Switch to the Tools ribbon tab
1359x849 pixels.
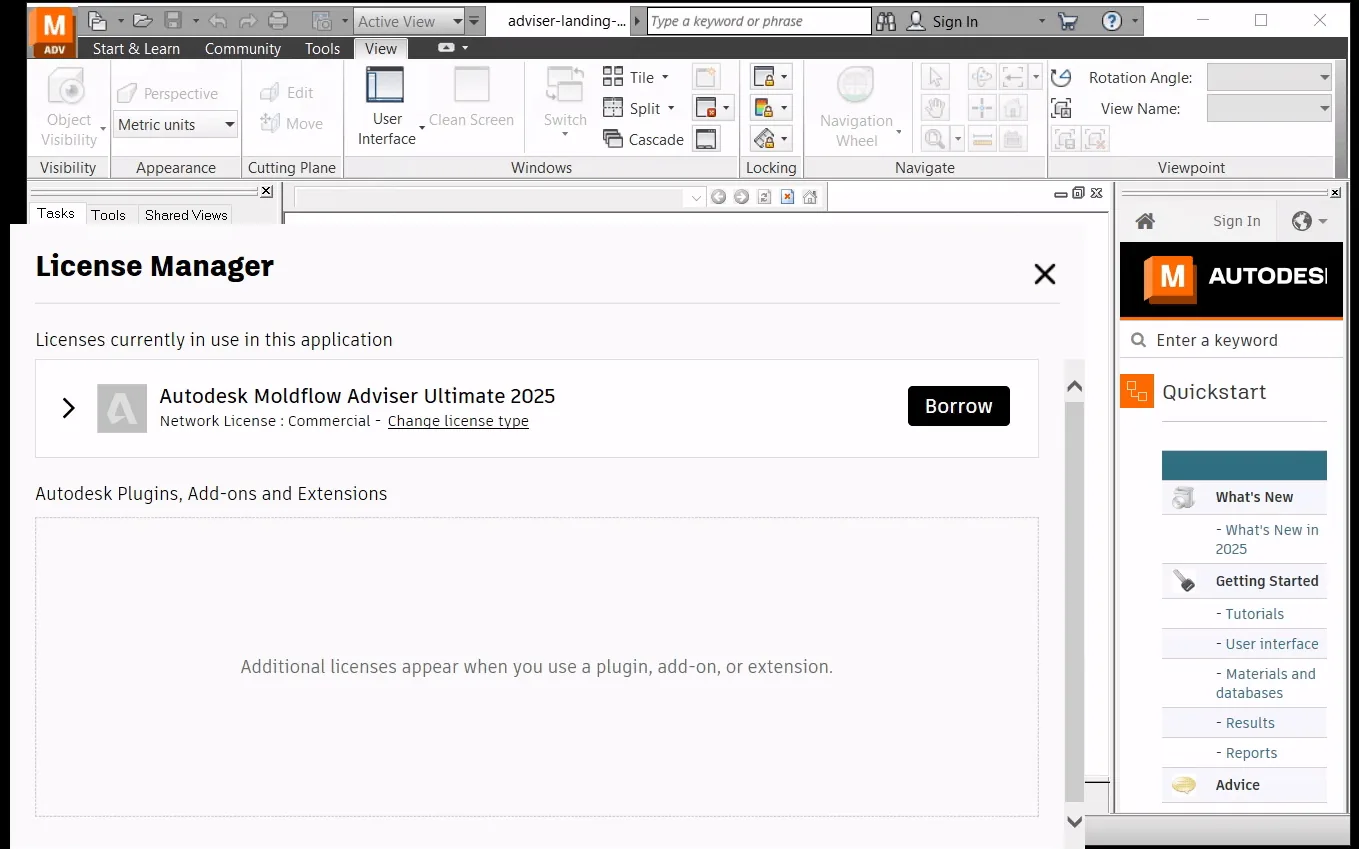323,48
